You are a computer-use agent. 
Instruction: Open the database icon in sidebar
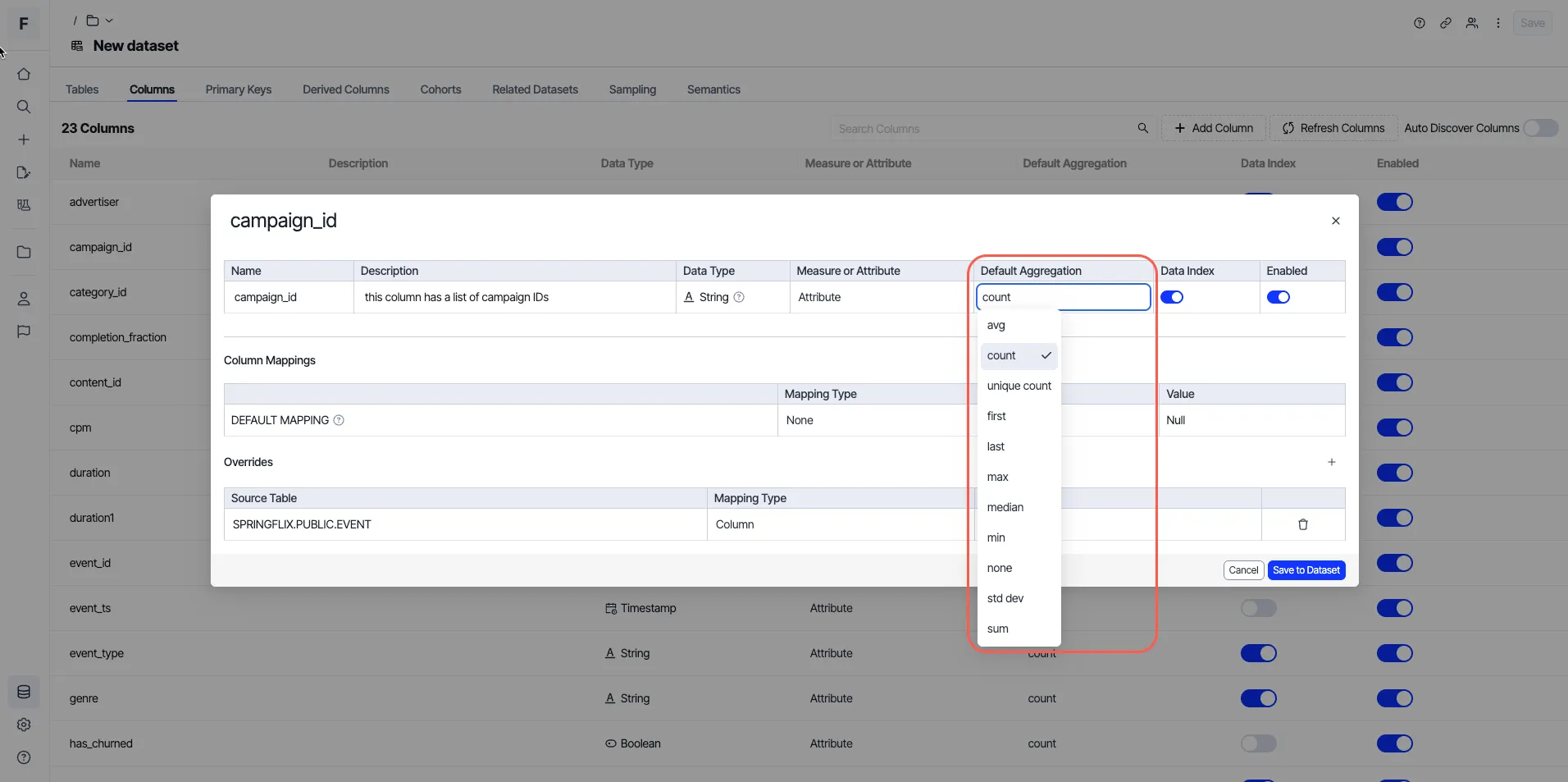[24, 692]
